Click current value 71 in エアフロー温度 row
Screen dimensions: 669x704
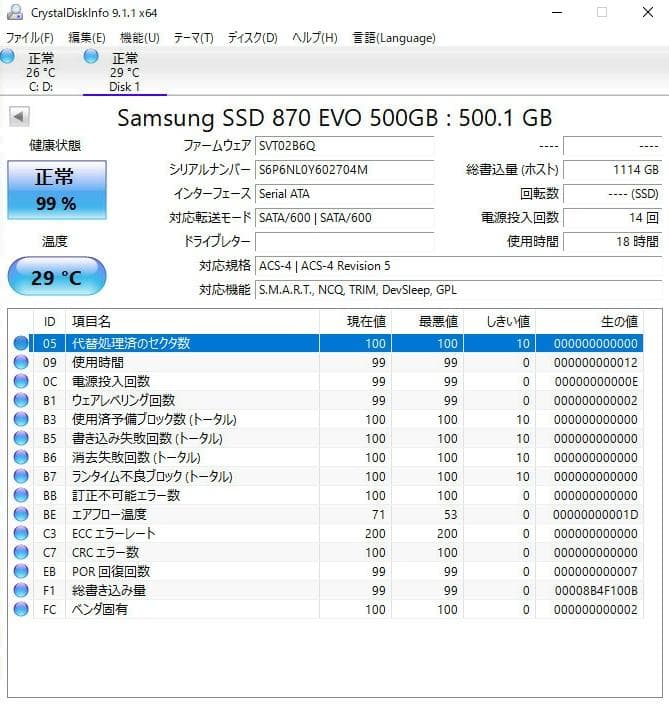click(379, 515)
